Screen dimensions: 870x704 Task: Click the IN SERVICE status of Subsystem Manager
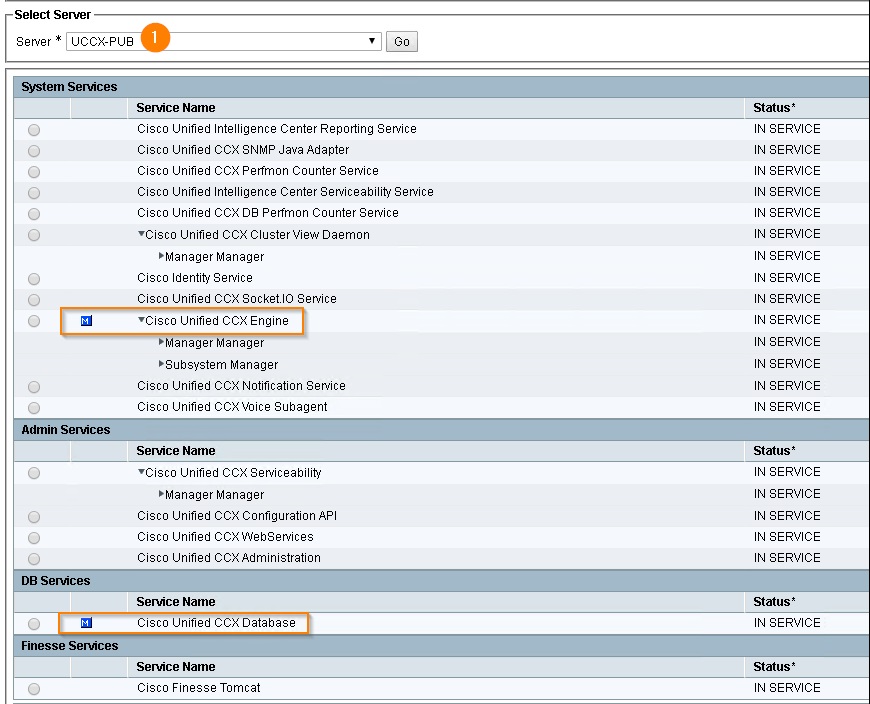[787, 364]
